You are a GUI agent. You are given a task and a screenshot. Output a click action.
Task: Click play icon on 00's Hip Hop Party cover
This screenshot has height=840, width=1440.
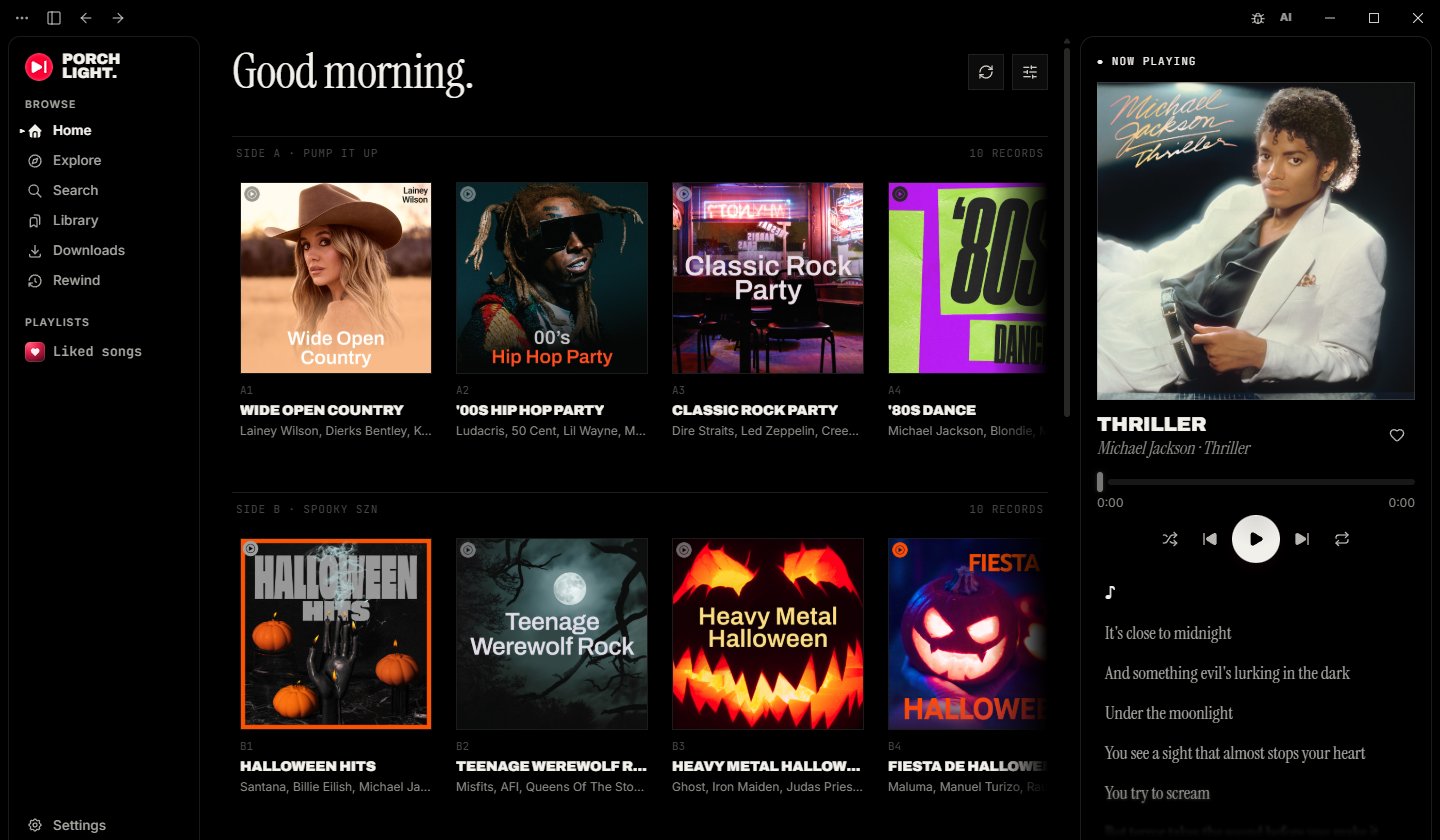(x=468, y=194)
